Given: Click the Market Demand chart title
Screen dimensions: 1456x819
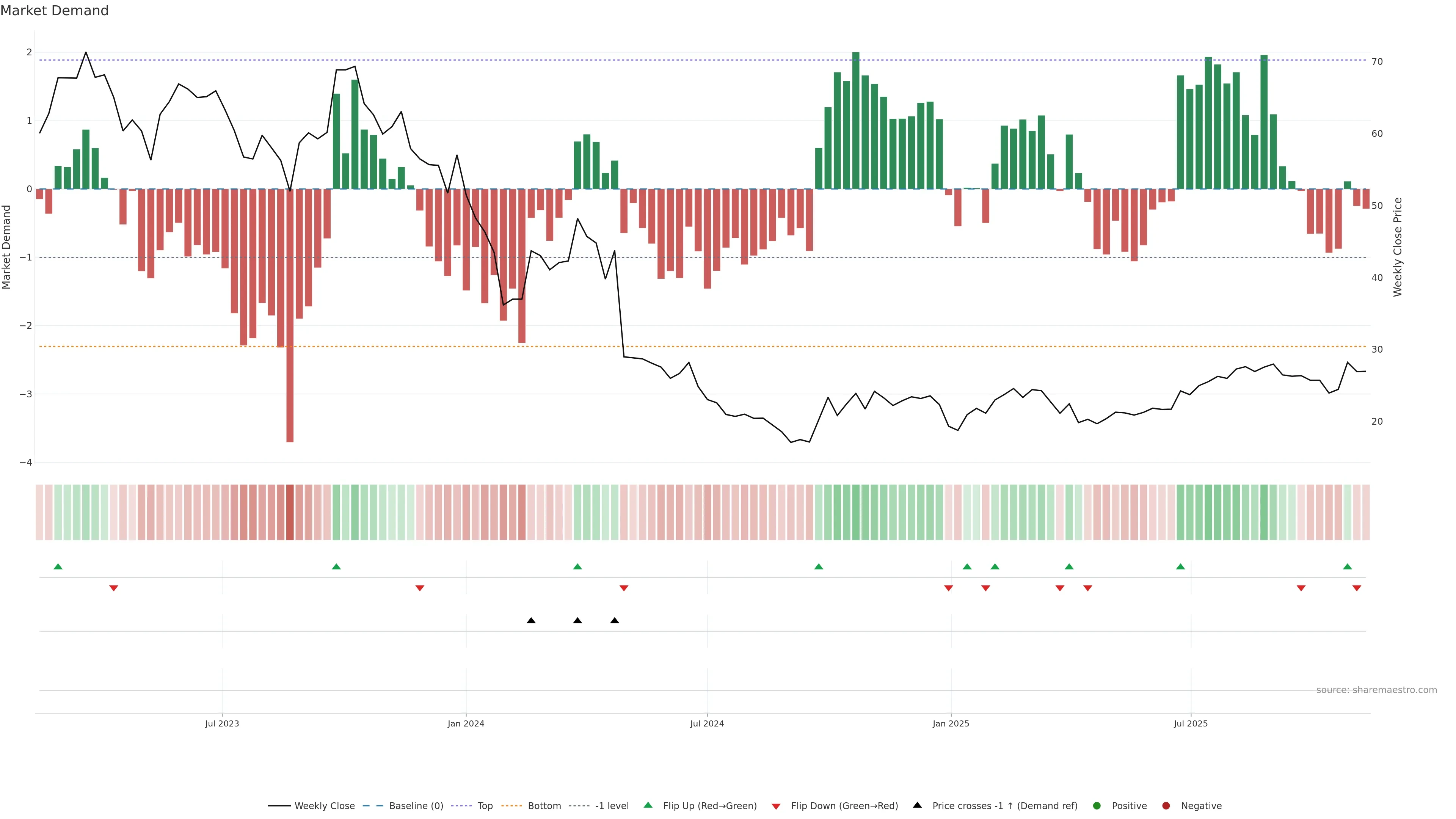Looking at the screenshot, I should click(54, 11).
